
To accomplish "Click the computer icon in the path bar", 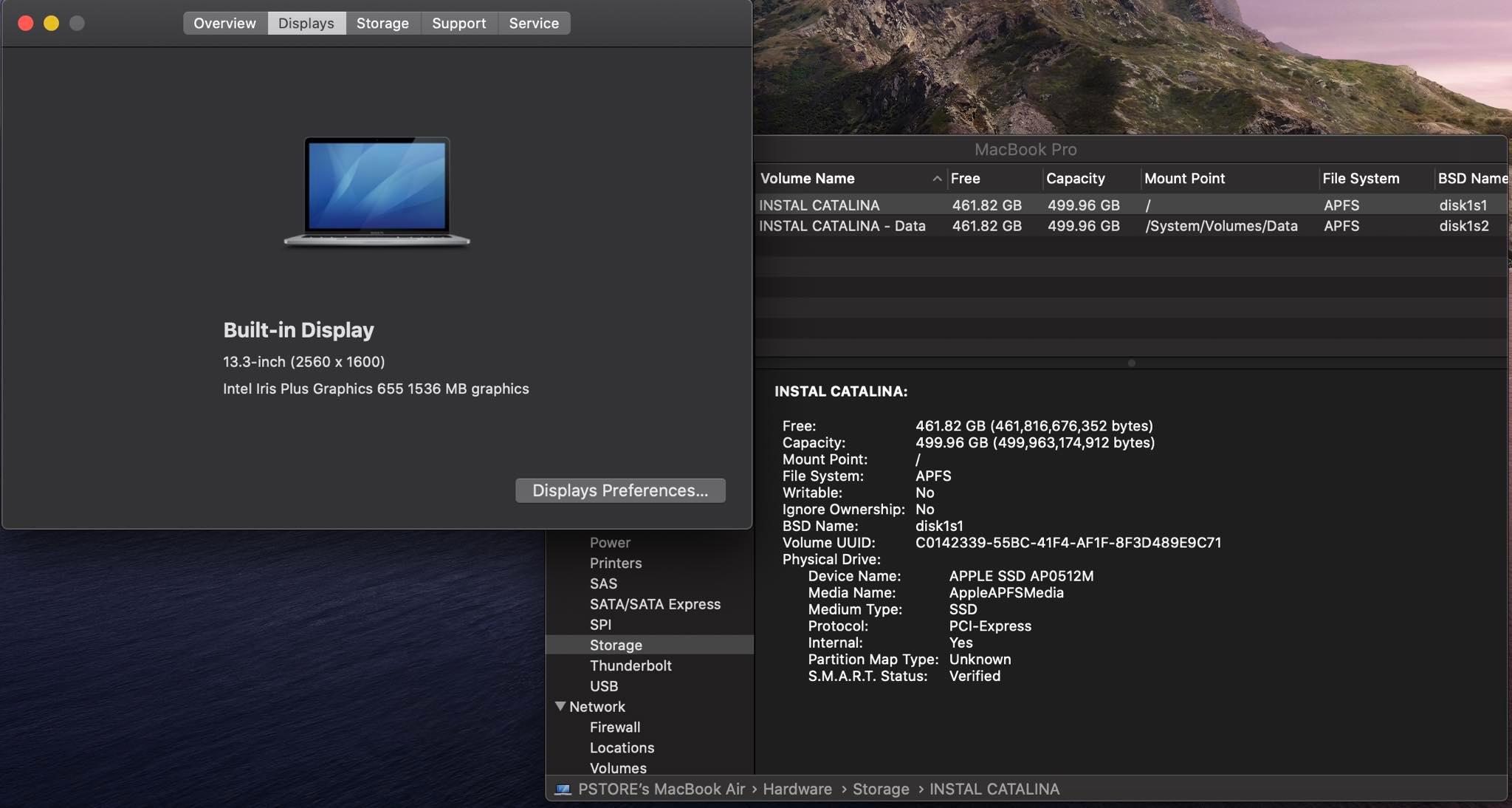I will (x=563, y=790).
